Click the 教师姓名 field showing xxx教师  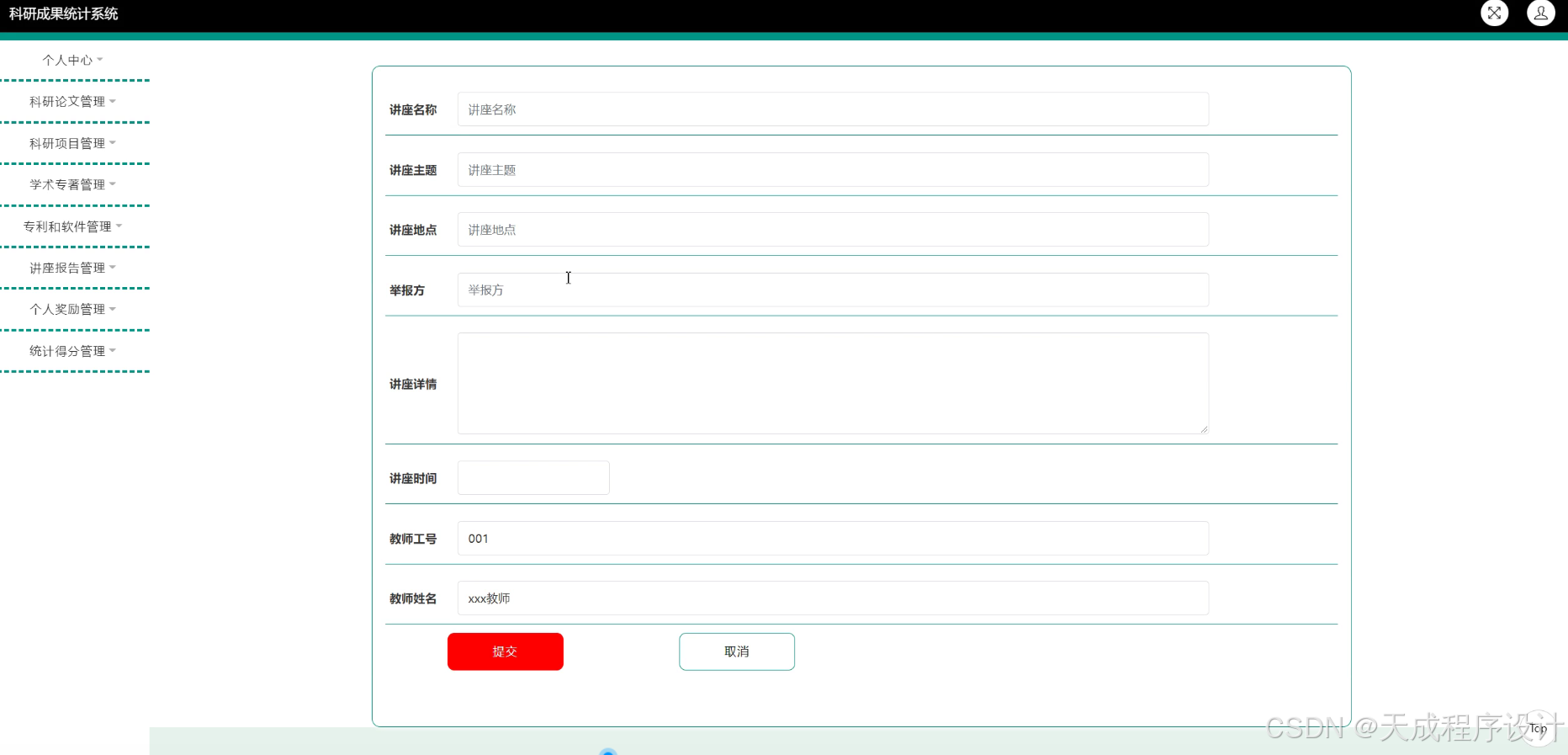tap(833, 598)
